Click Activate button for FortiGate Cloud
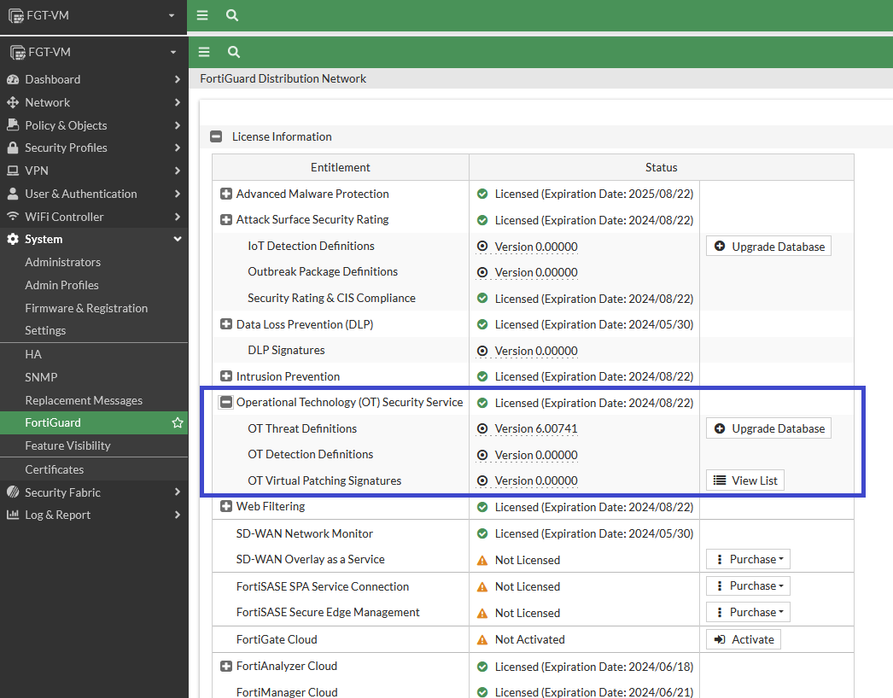 tap(742, 639)
